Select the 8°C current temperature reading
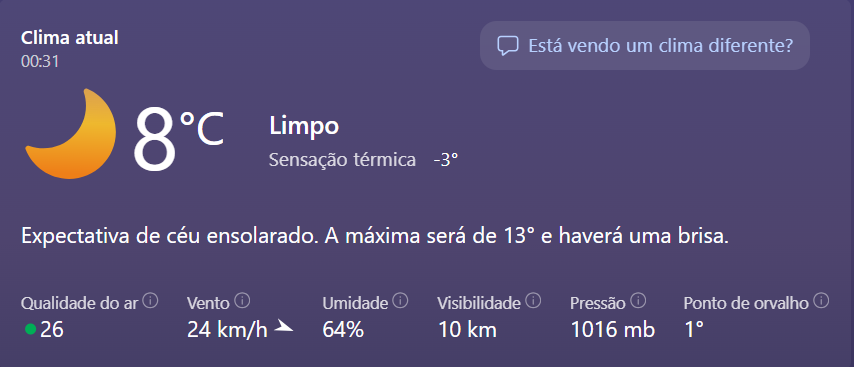Screen dimensions: 854x367 pos(179,136)
